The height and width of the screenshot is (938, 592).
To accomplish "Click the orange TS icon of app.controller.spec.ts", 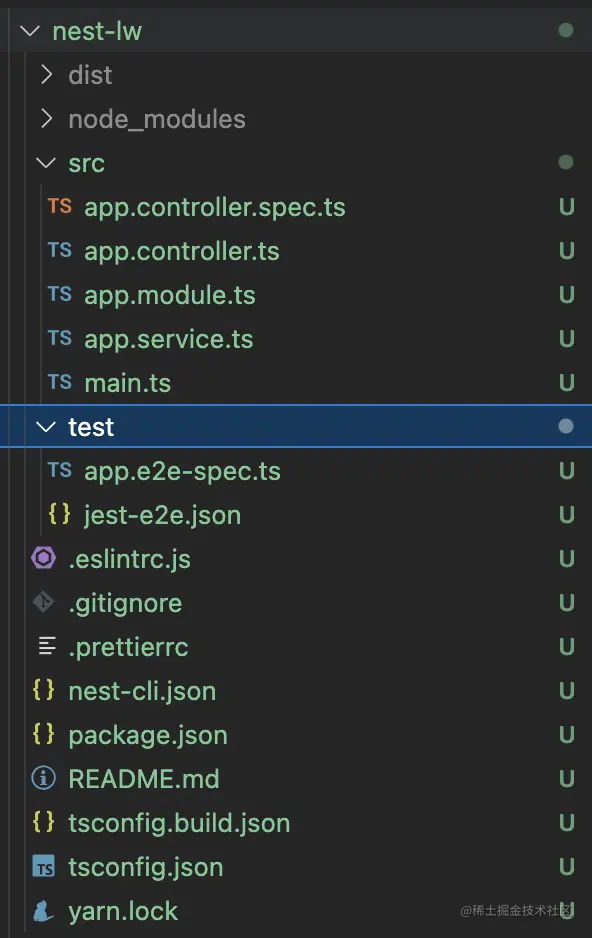I will pos(60,206).
